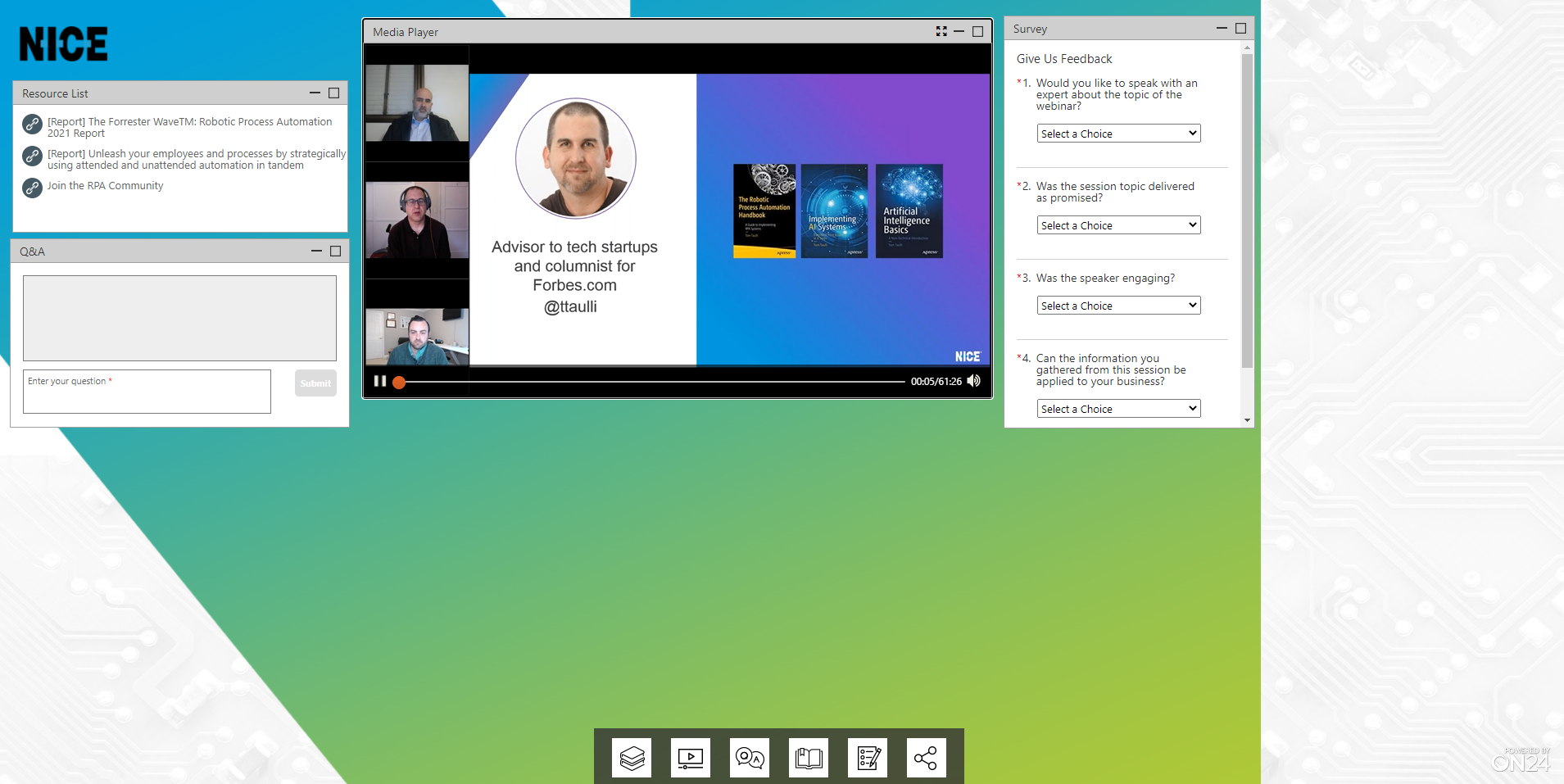Image resolution: width=1564 pixels, height=784 pixels.
Task: Click the top speaker webcam thumbnail
Action: 417,103
